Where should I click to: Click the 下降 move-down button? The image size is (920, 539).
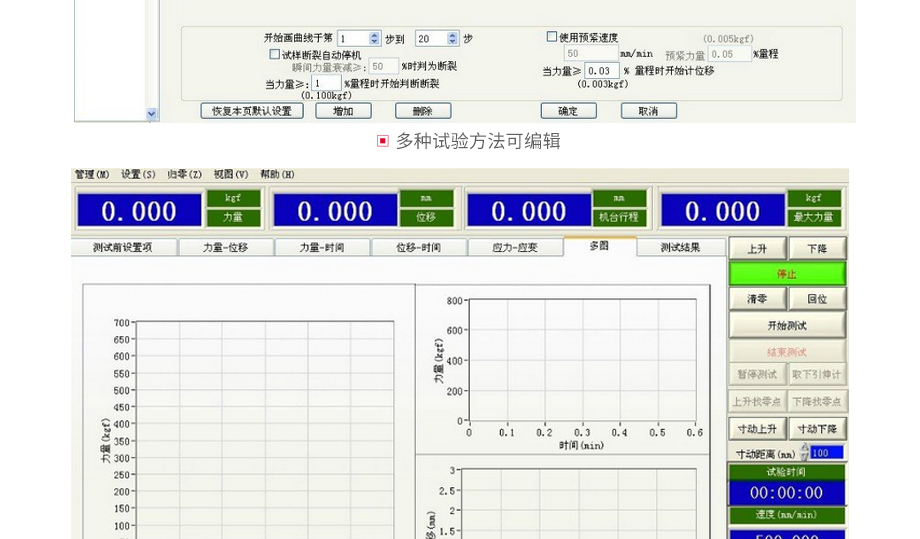[x=816, y=248]
